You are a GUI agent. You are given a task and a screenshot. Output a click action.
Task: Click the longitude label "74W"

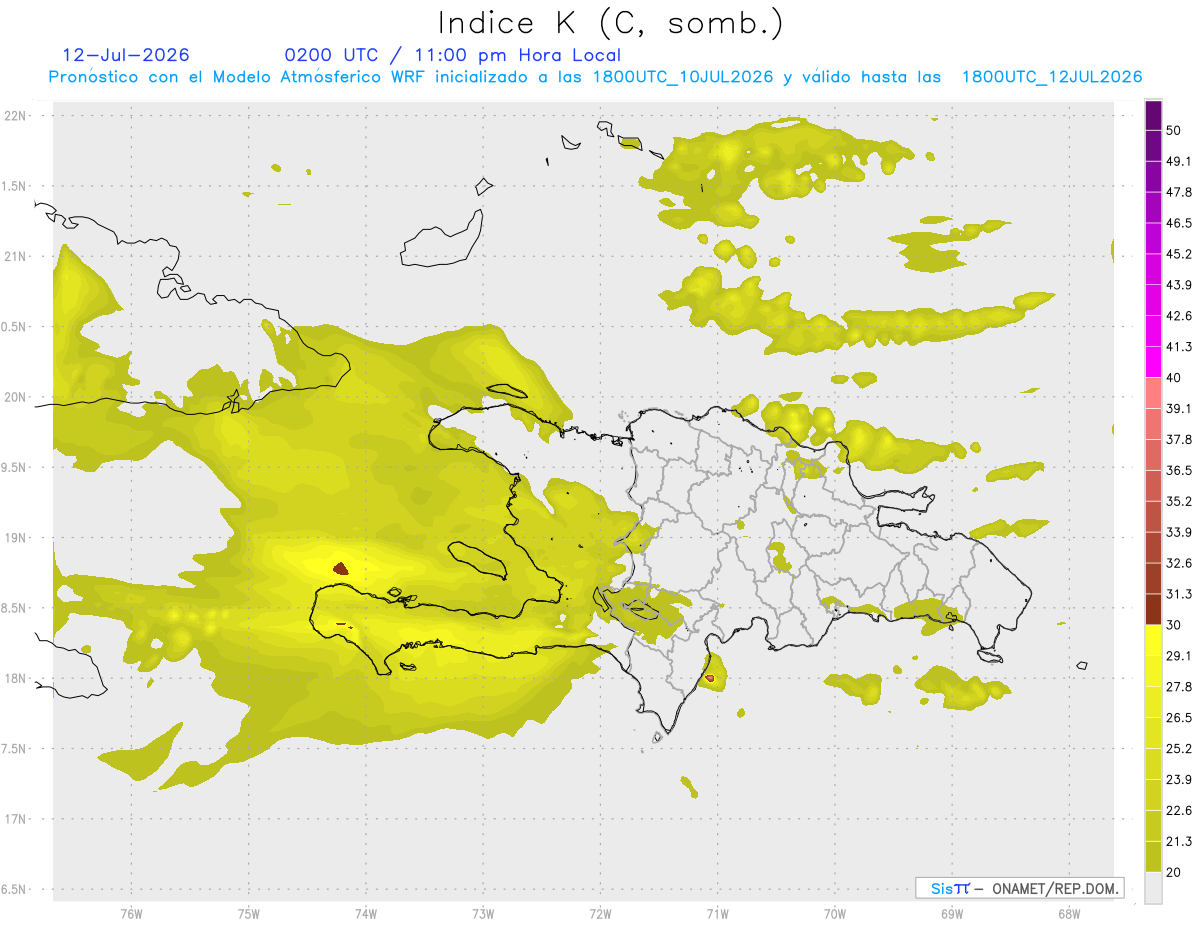point(366,914)
